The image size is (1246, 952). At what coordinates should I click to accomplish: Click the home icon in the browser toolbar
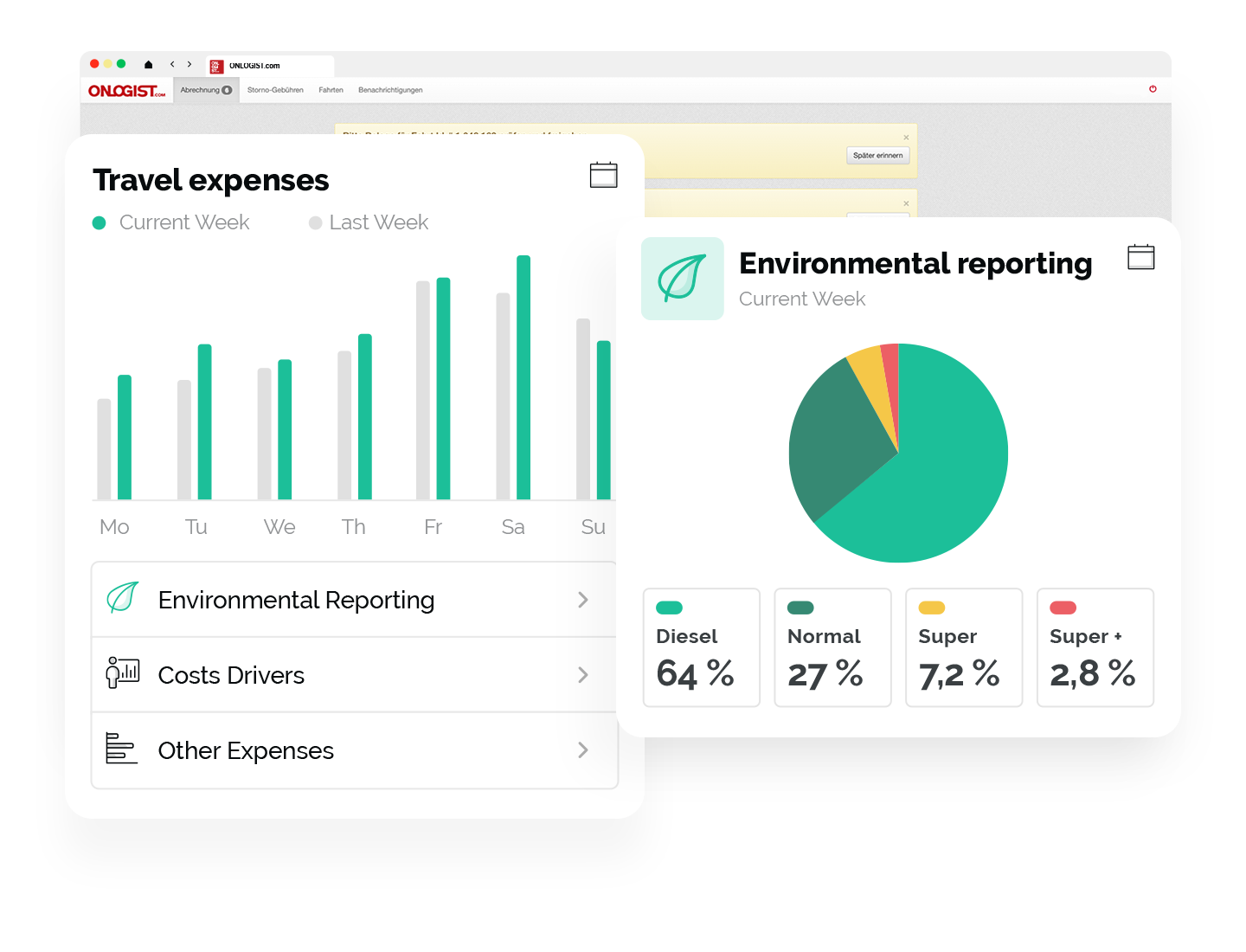tap(147, 64)
